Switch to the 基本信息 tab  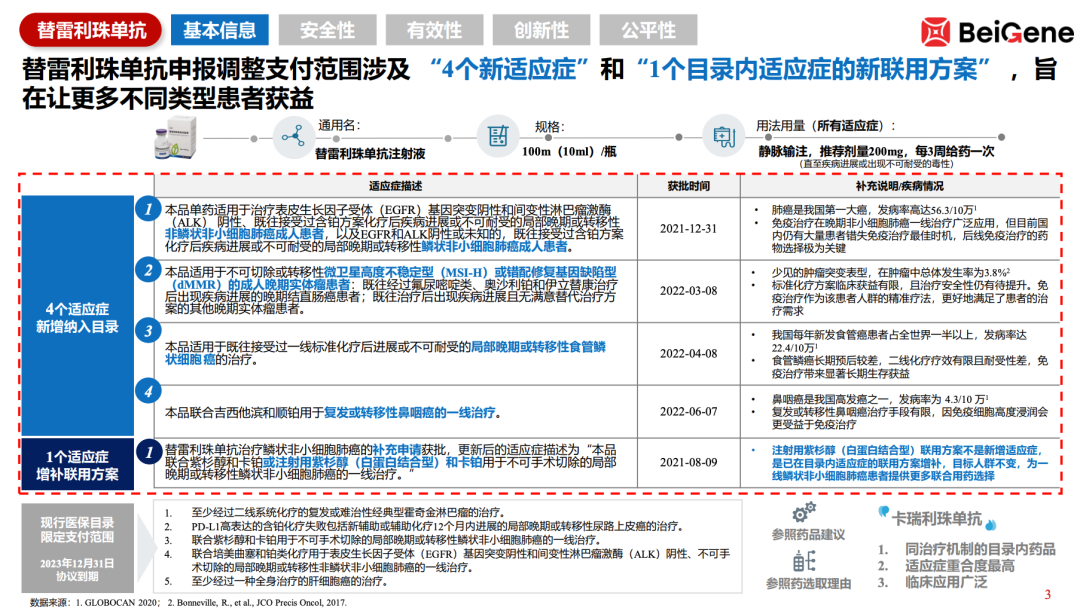pos(220,30)
